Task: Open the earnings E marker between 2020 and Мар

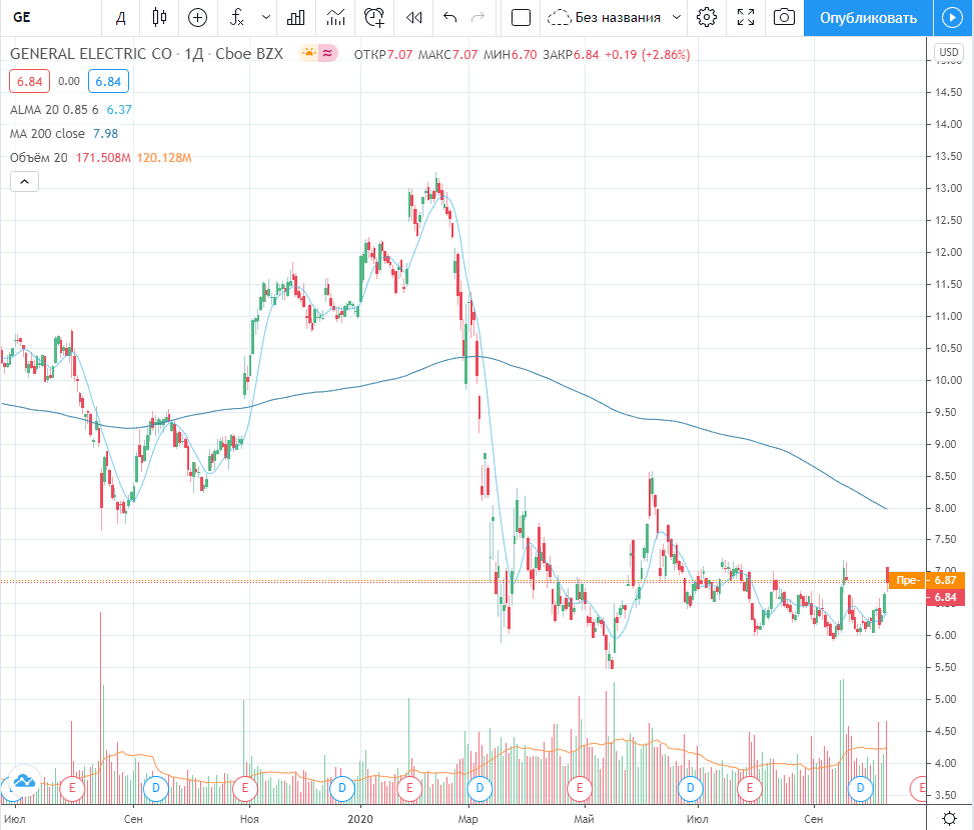Action: click(409, 788)
